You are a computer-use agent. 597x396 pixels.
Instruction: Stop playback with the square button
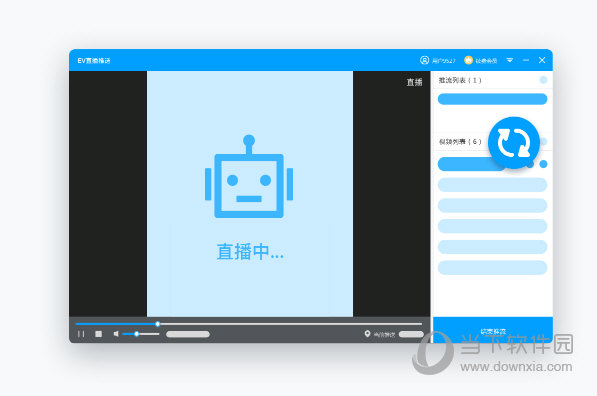coord(99,334)
